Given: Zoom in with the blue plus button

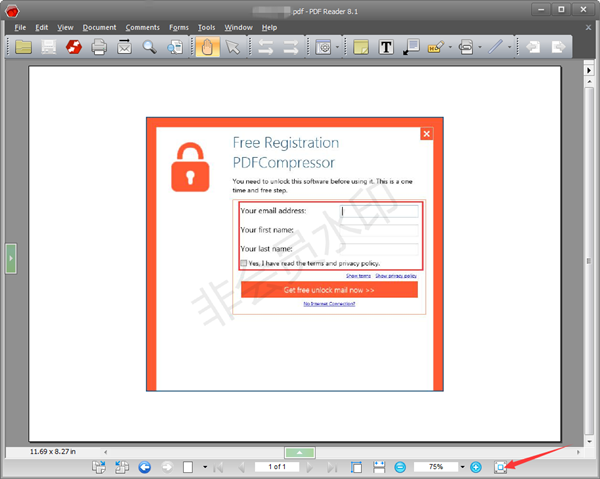Looking at the screenshot, I should pyautogui.click(x=476, y=467).
